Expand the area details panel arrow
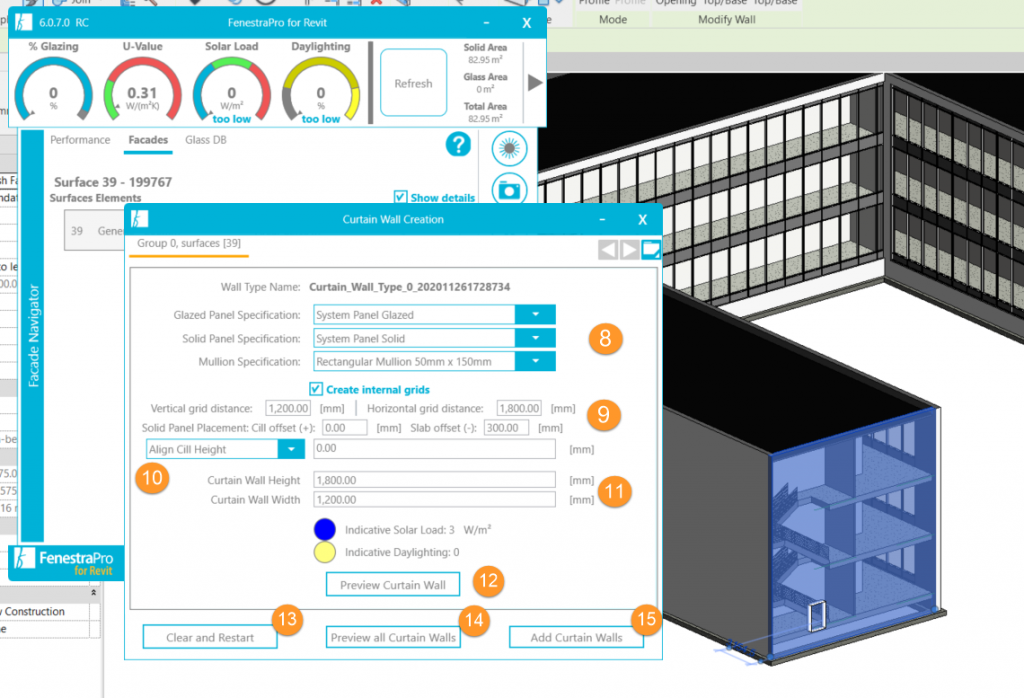Image resolution: width=1024 pixels, height=698 pixels. click(535, 83)
